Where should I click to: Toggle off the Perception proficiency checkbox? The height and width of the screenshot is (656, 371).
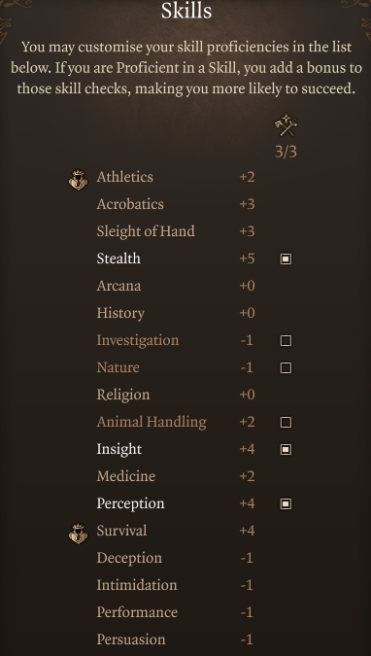286,504
